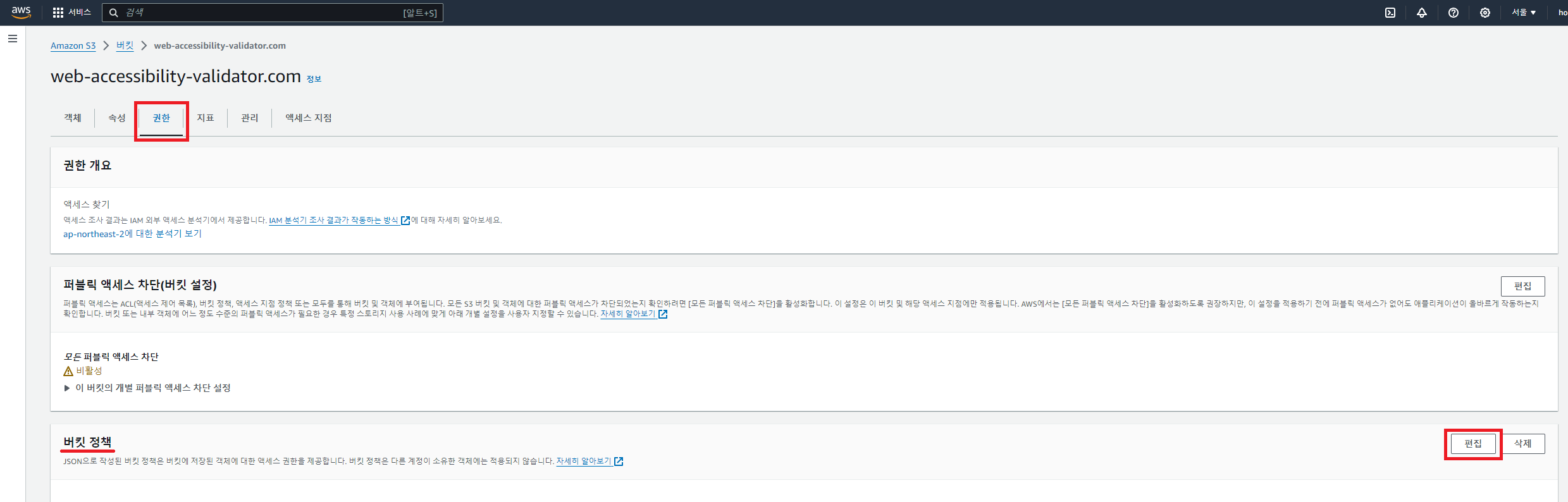Go to 버킷 breadcrumb link

click(x=125, y=46)
